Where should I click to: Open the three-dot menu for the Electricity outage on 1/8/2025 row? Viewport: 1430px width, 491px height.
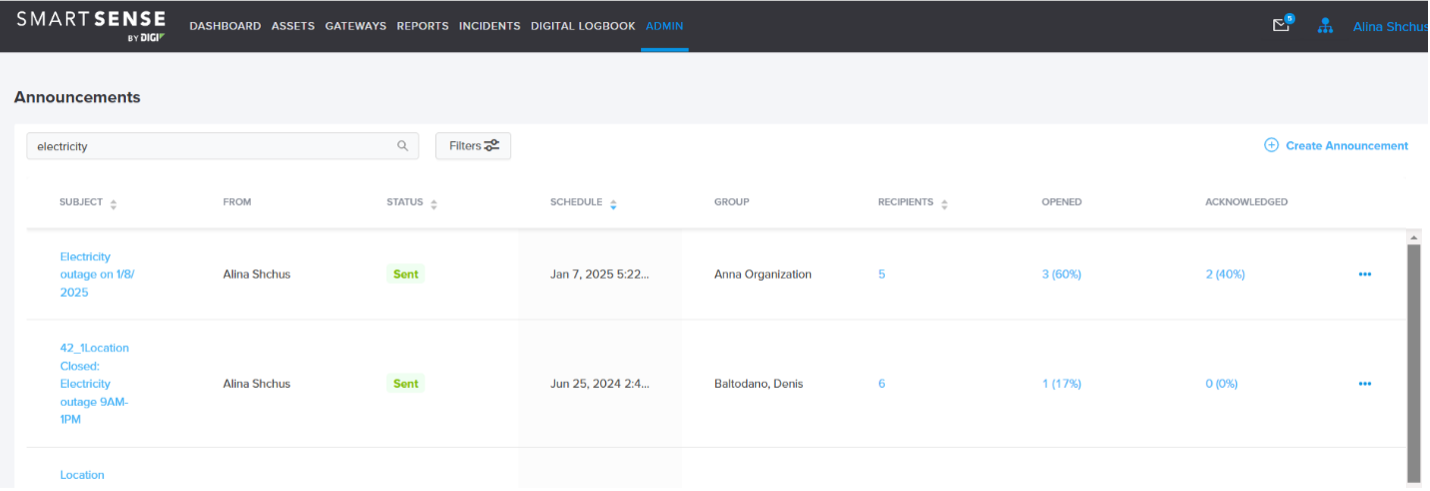tap(1365, 274)
